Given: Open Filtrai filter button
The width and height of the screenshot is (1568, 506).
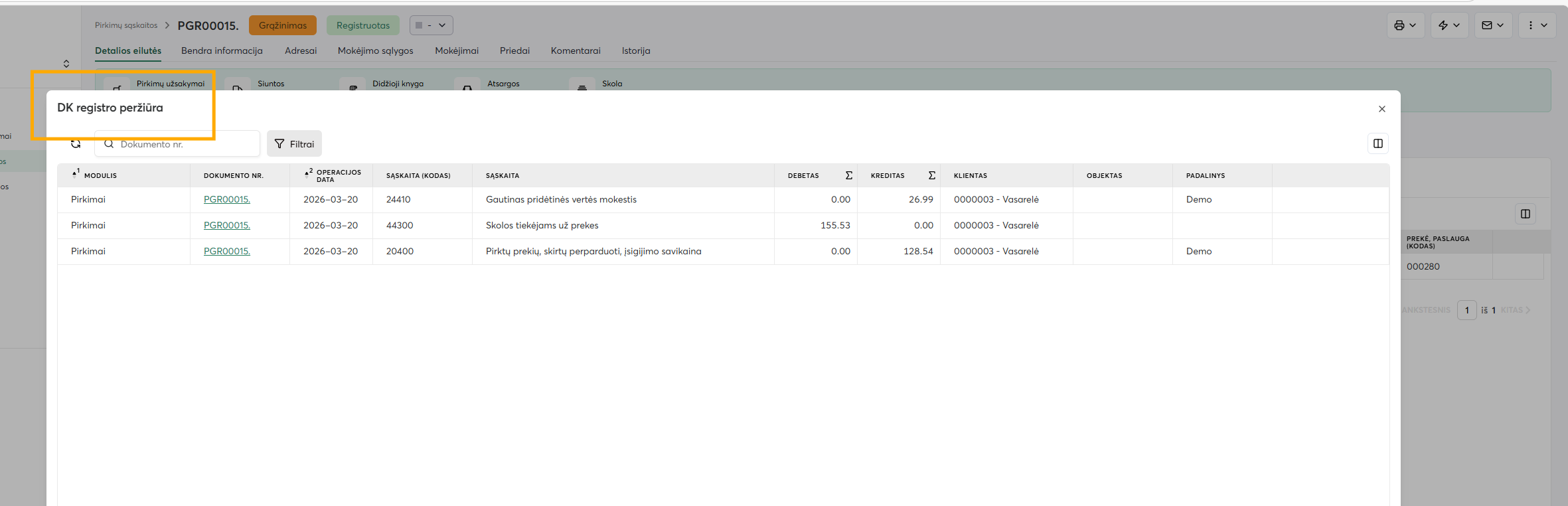Looking at the screenshot, I should coord(294,144).
